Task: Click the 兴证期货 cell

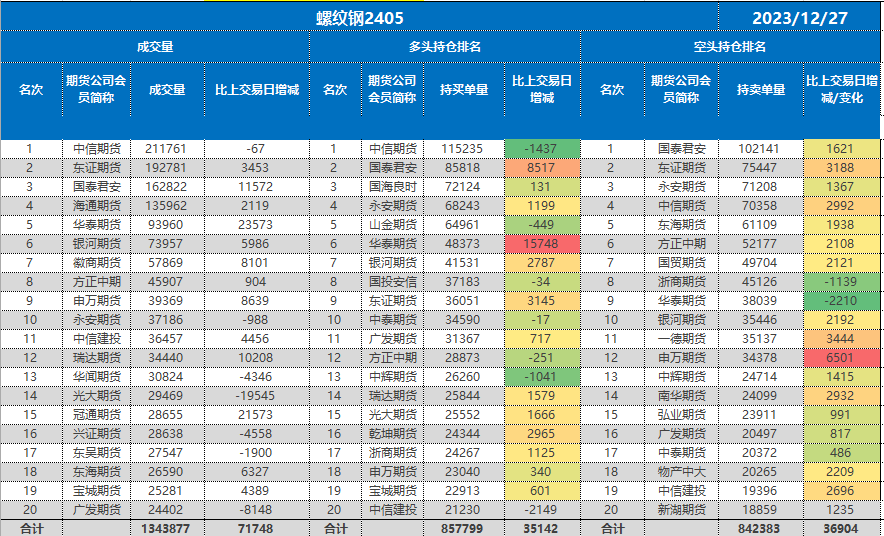Action: [97, 434]
